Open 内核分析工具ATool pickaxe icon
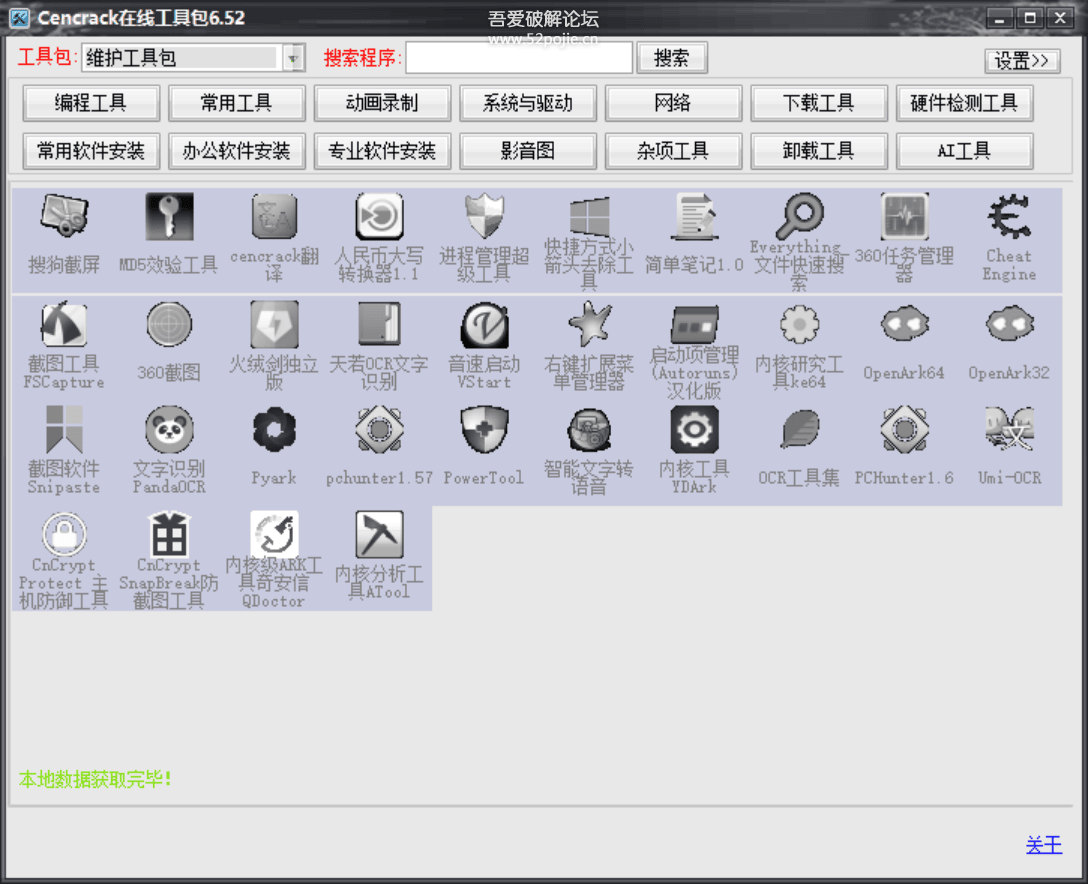Viewport: 1088px width, 884px height. [379, 534]
